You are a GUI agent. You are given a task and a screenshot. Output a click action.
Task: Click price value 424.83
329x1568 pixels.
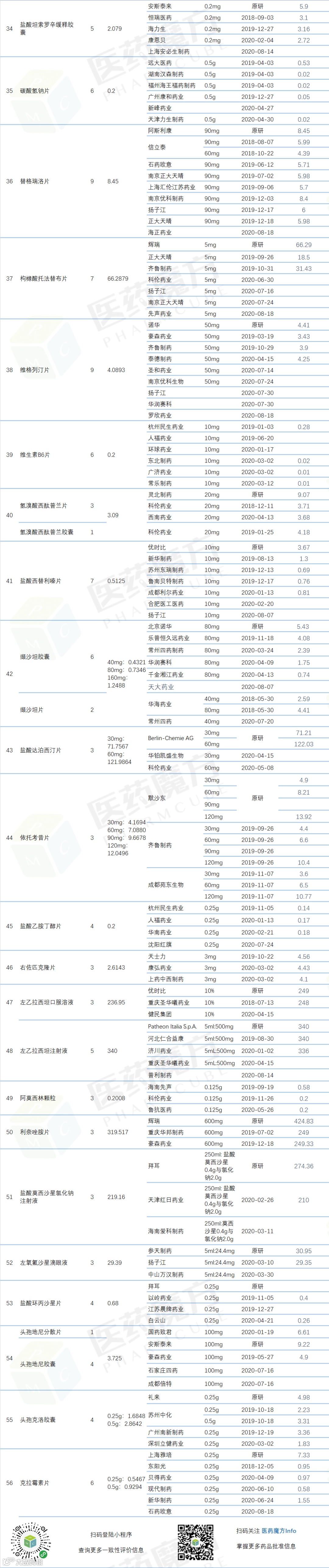pyautogui.click(x=303, y=1121)
